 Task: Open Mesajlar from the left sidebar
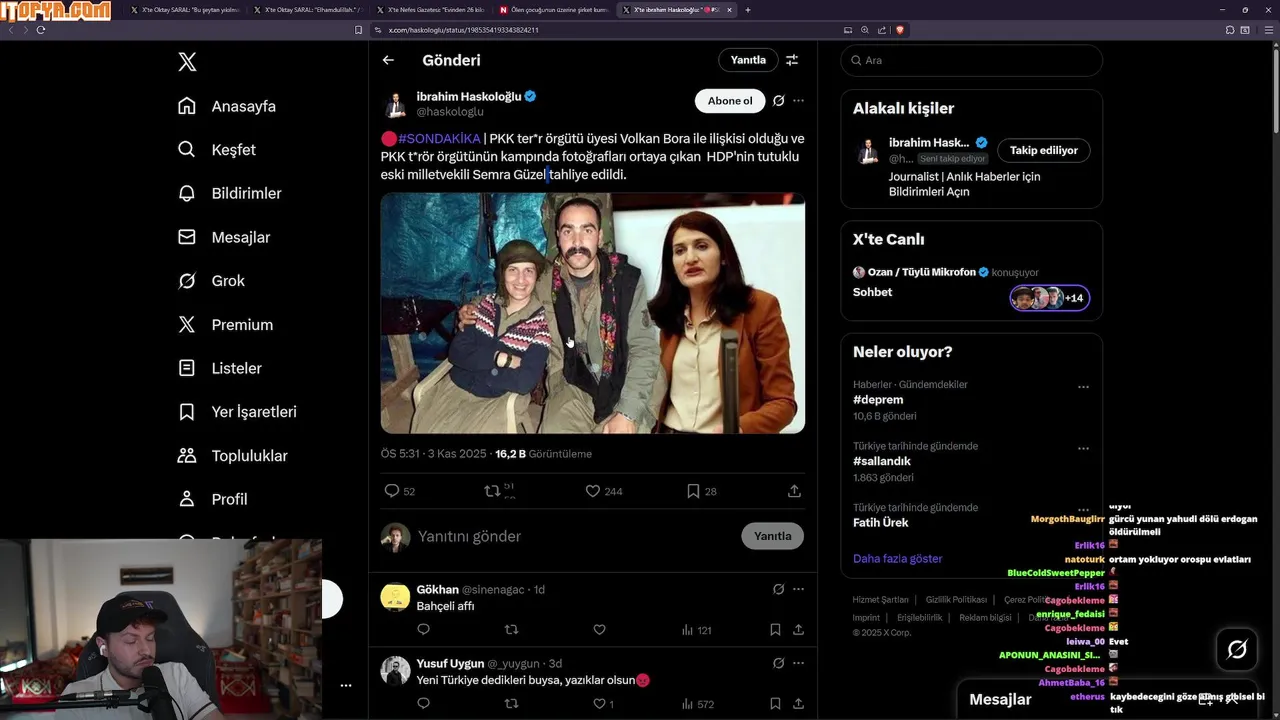pyautogui.click(x=224, y=237)
